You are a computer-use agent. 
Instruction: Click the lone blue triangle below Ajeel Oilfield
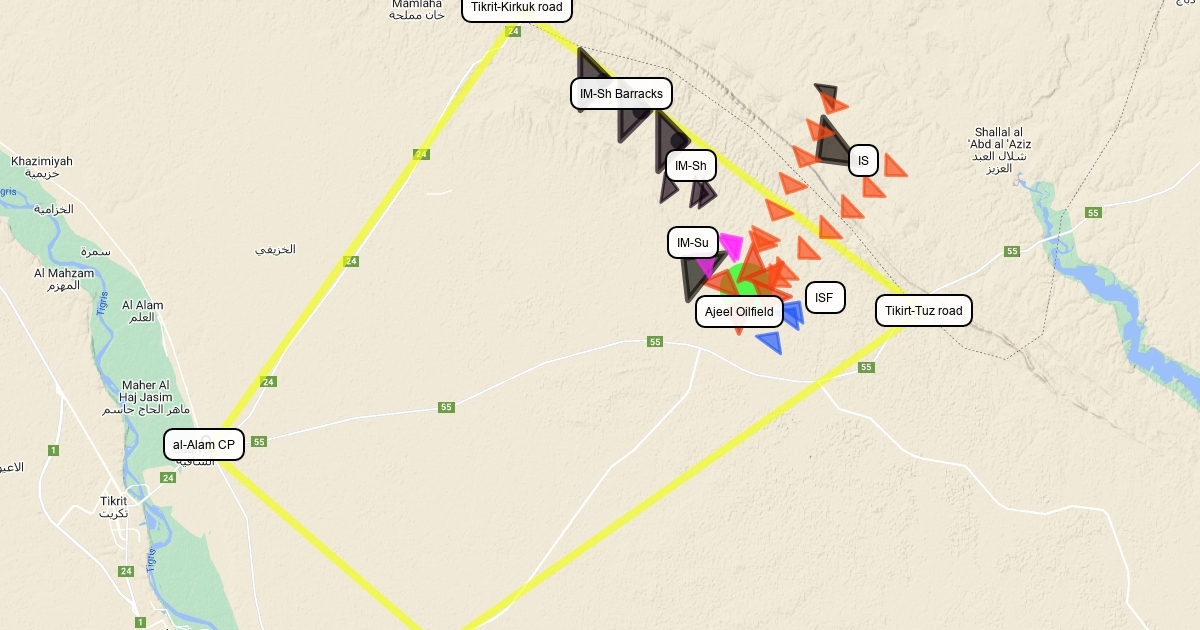tap(770, 342)
